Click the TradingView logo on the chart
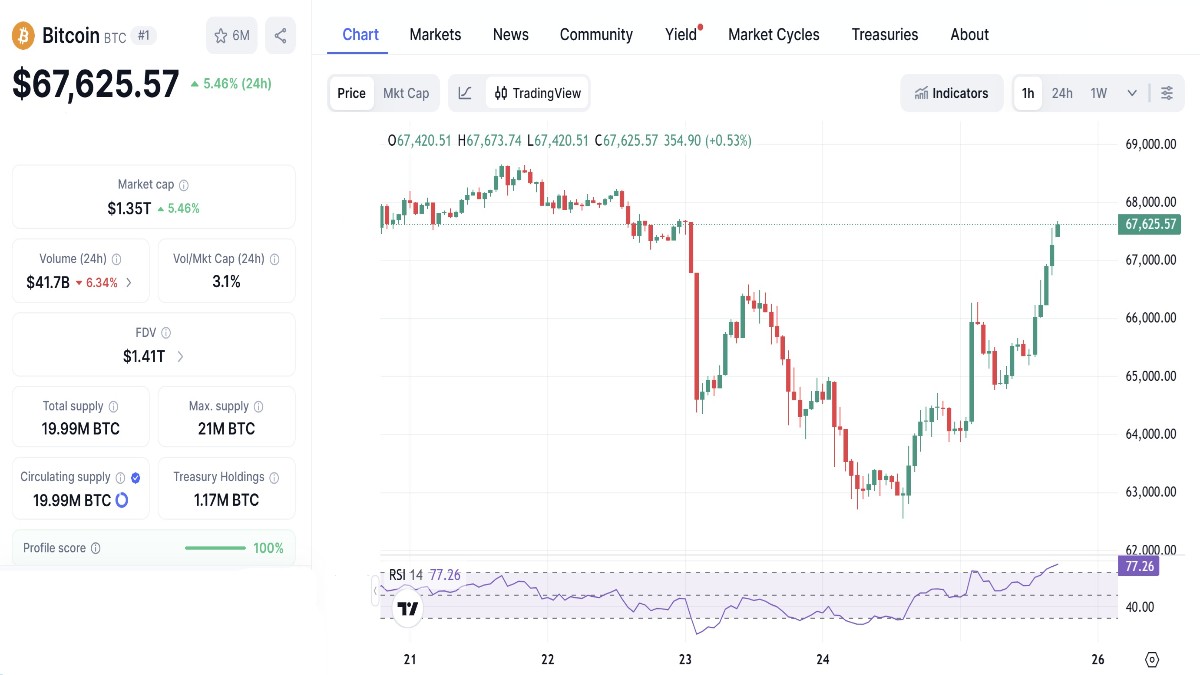The image size is (1200, 675). (407, 608)
